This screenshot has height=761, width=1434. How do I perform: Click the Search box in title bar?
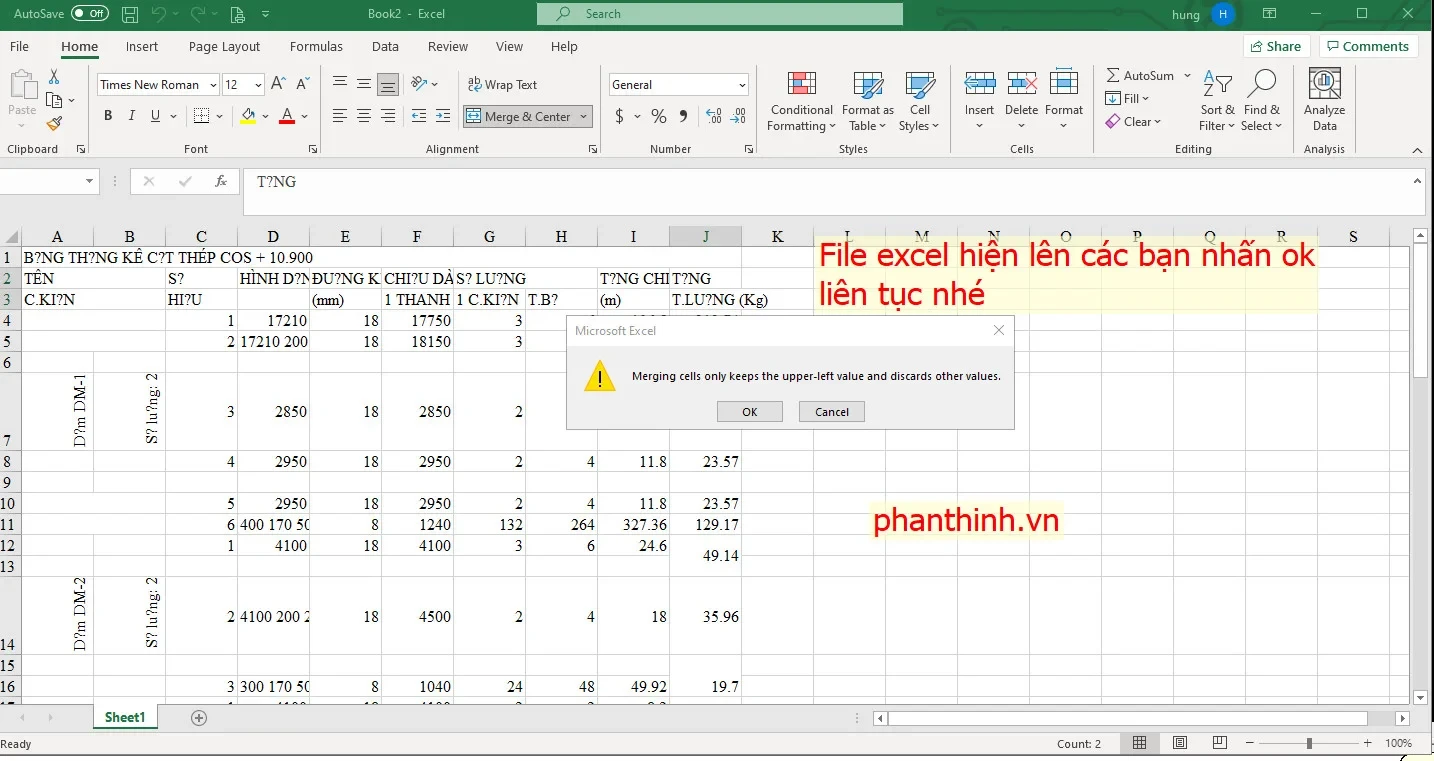click(720, 14)
